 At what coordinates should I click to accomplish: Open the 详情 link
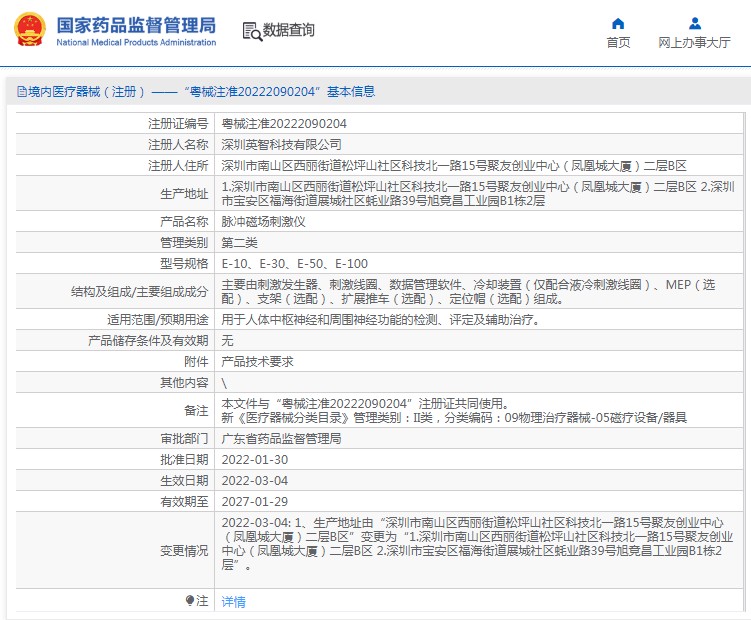pyautogui.click(x=233, y=602)
